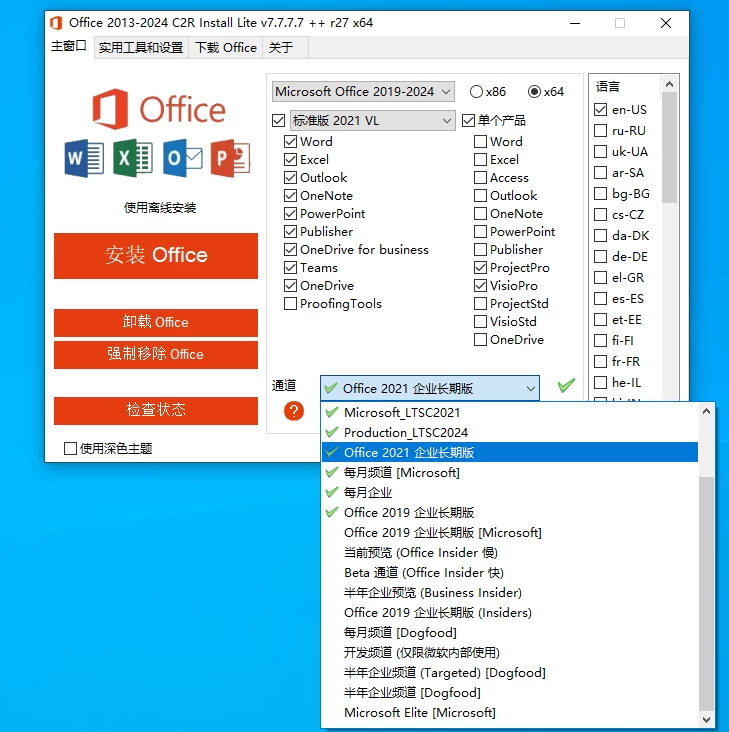729x732 pixels.
Task: Click the channel list scroll-down arrow
Action: [706, 719]
